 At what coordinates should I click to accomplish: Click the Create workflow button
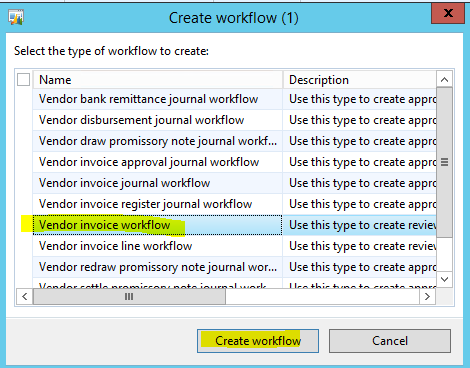[x=258, y=341]
